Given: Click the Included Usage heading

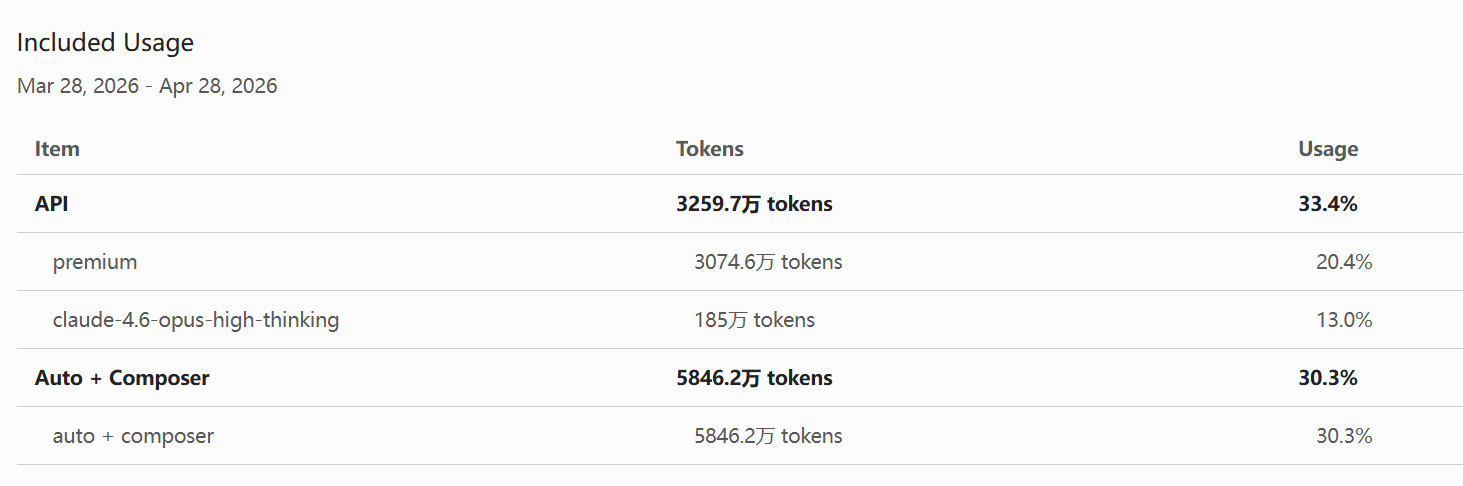Looking at the screenshot, I should [105, 43].
